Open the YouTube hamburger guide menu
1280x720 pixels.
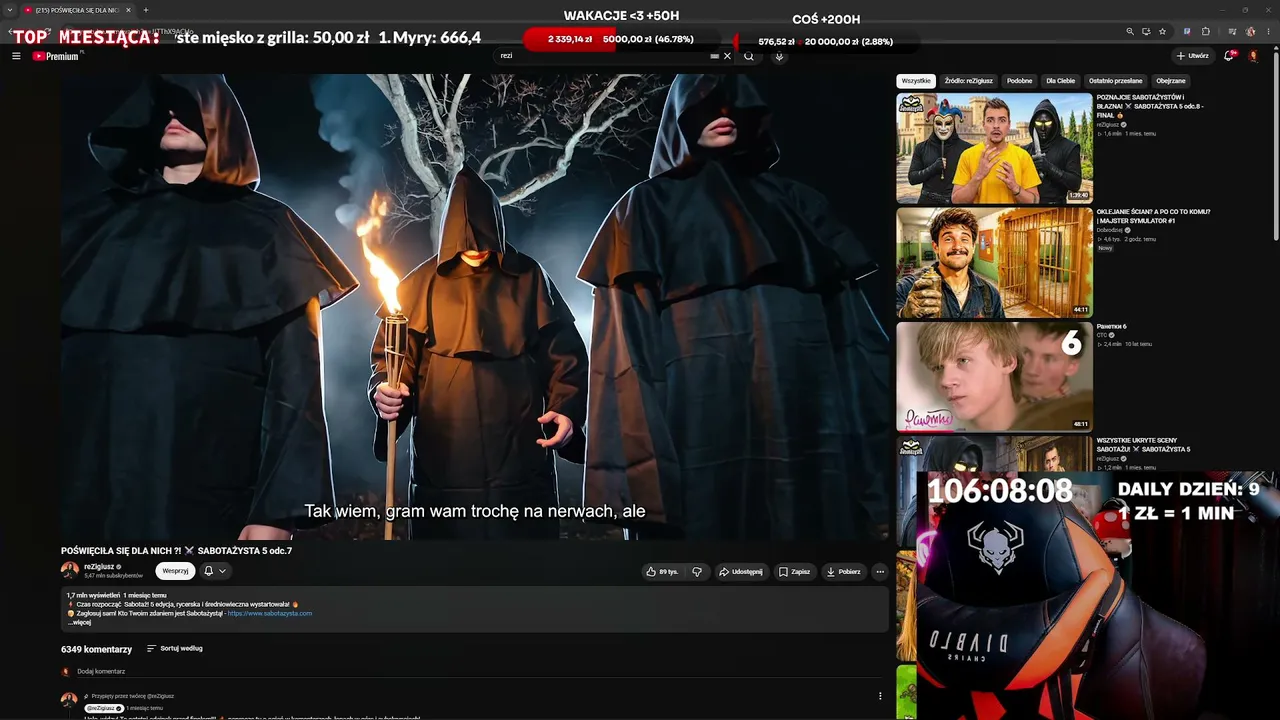tap(16, 56)
